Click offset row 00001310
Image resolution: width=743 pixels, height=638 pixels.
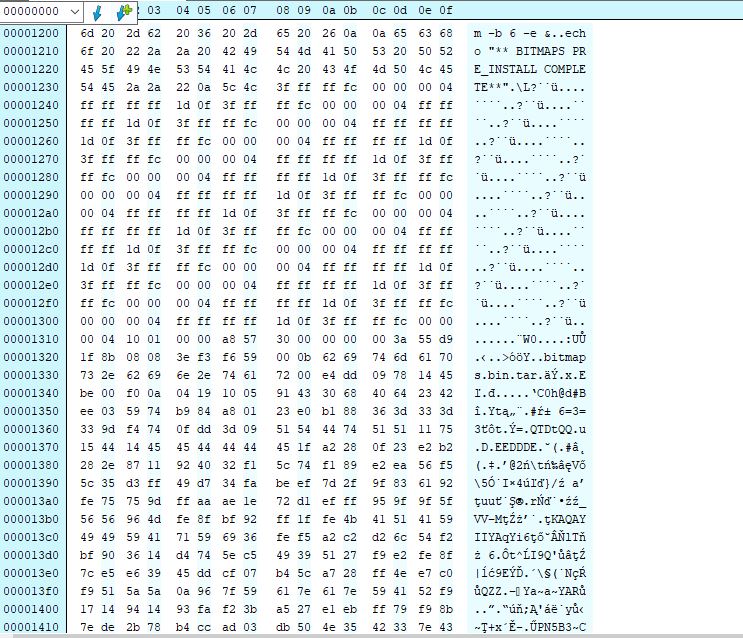(31, 339)
